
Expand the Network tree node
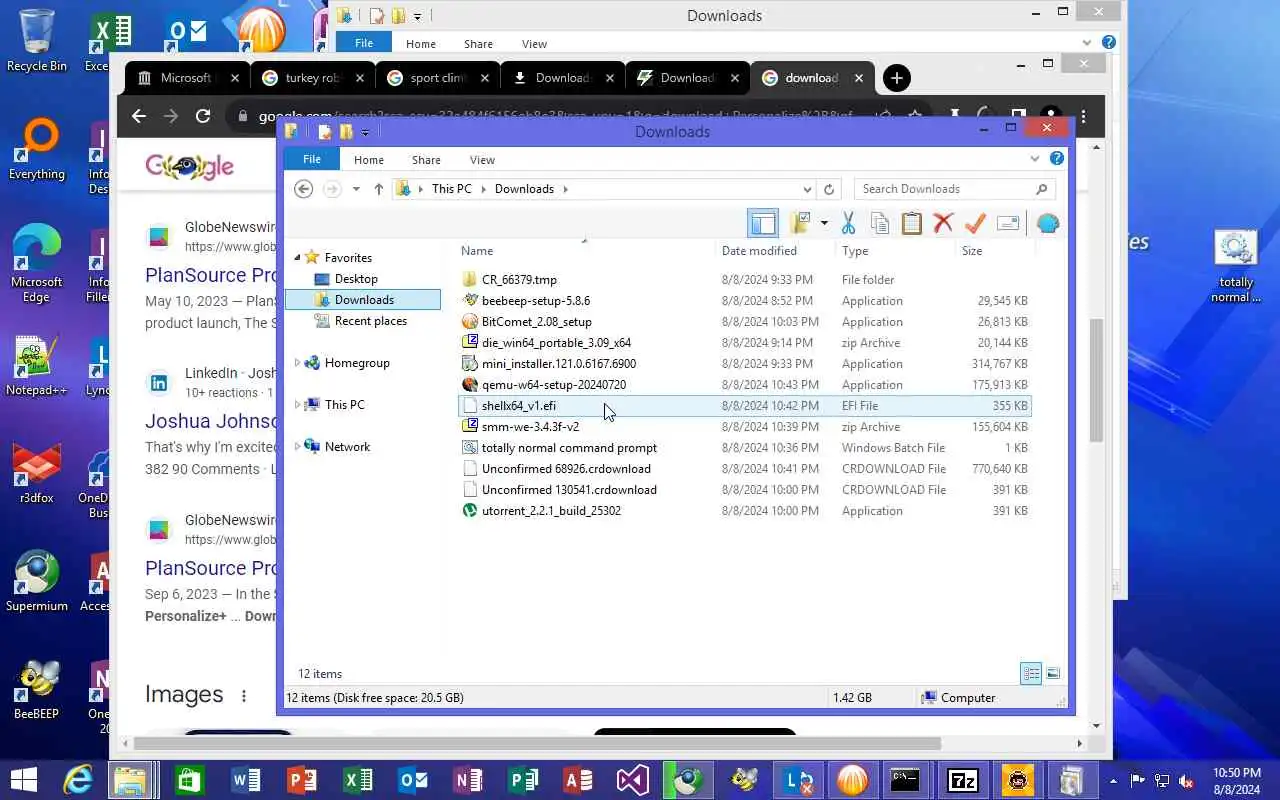click(297, 447)
